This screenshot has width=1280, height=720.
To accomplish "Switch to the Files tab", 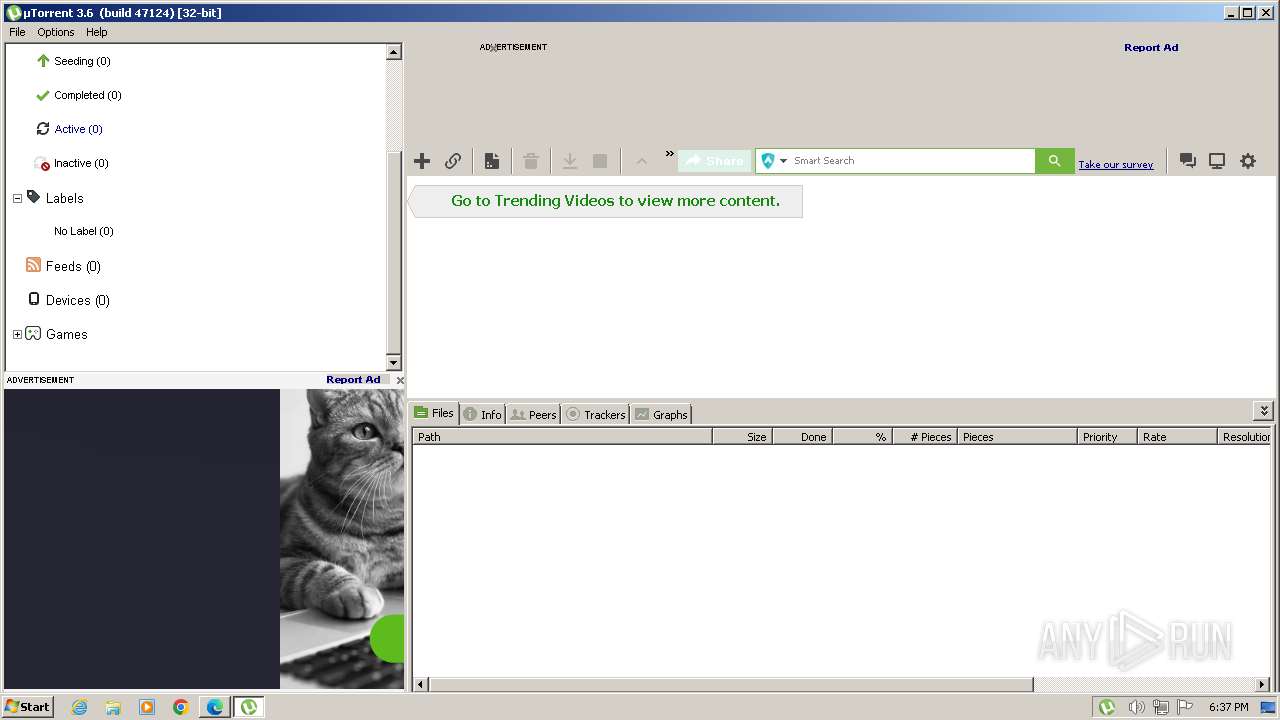I will (x=434, y=413).
